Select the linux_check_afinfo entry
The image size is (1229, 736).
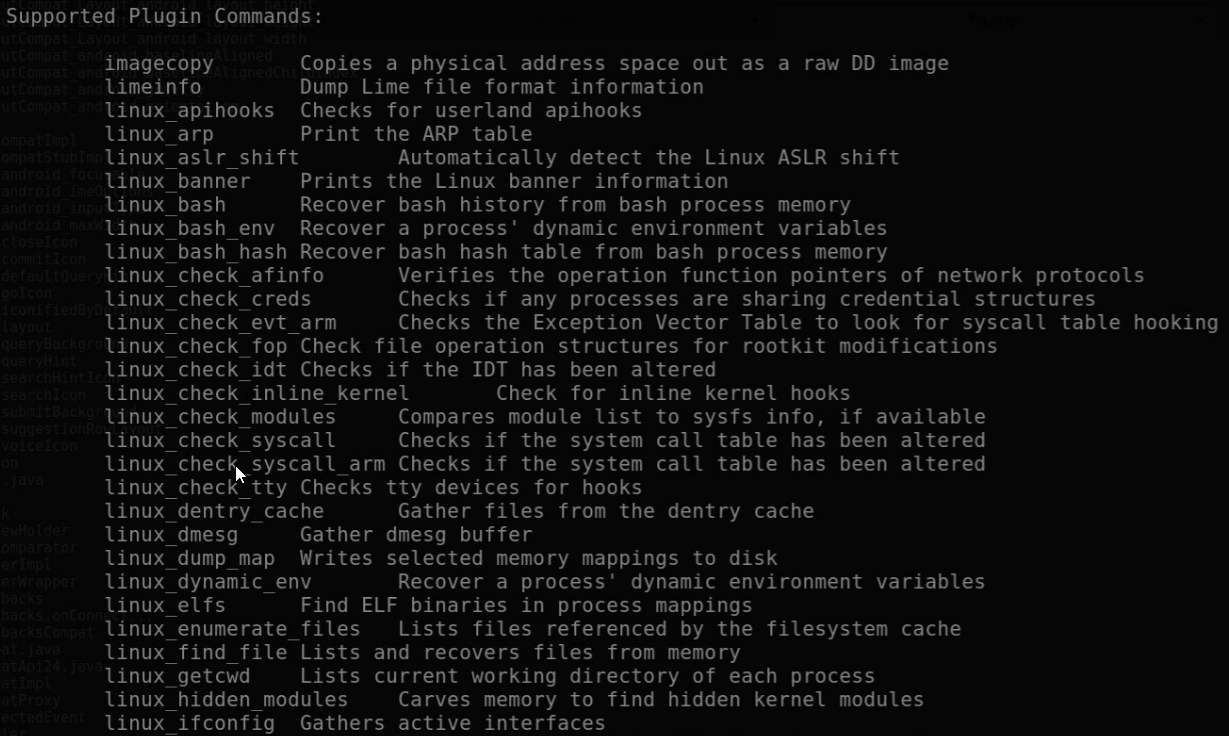point(215,275)
